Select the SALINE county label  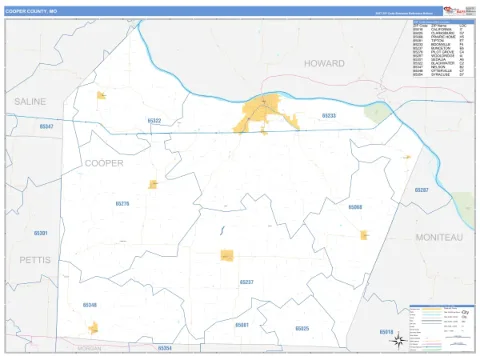(30, 101)
